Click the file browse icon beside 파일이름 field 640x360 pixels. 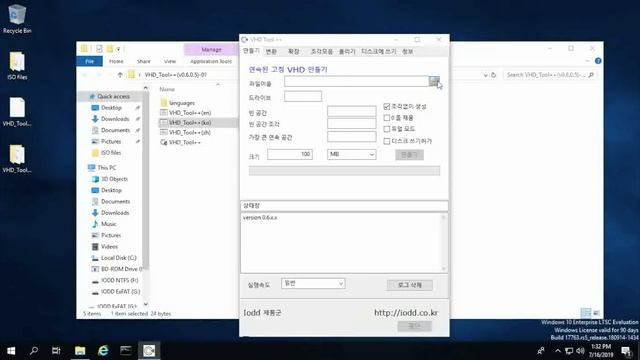pyautogui.click(x=434, y=81)
